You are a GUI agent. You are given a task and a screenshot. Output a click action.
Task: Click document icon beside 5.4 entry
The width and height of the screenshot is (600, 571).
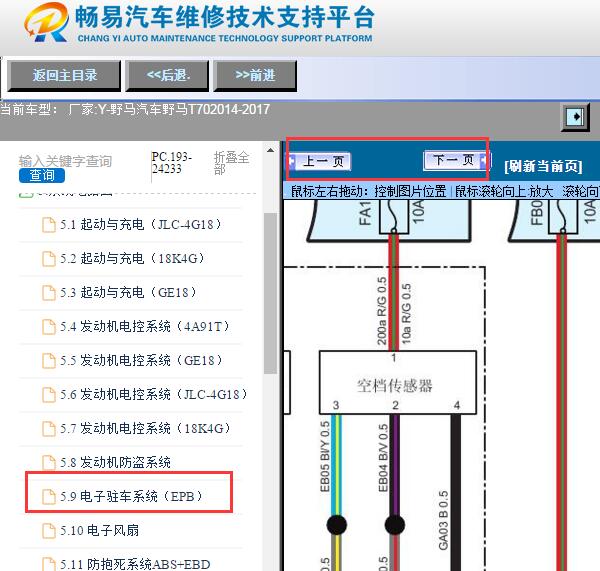[x=49, y=327]
